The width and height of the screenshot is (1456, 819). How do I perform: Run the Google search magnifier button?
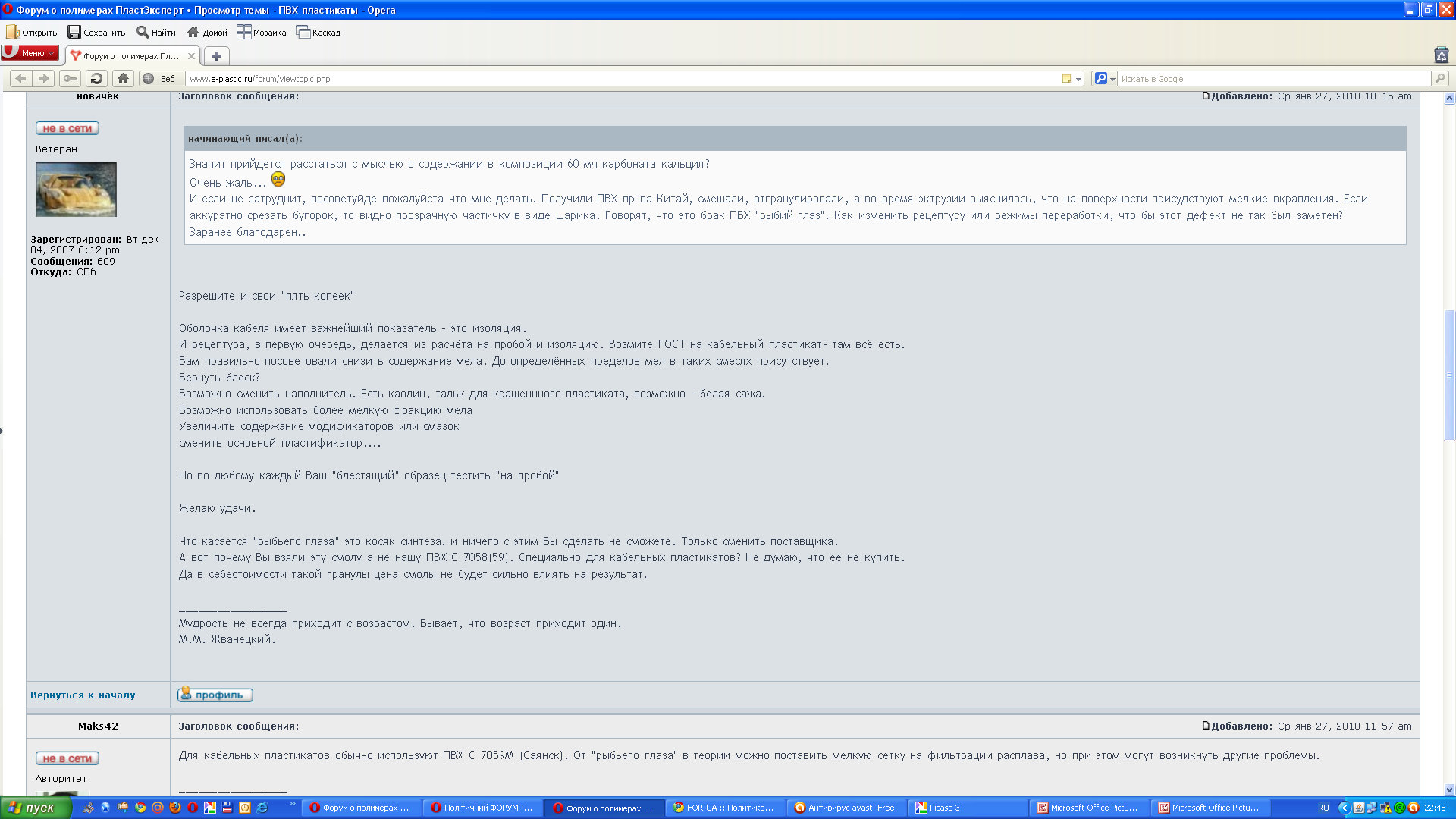point(1439,78)
